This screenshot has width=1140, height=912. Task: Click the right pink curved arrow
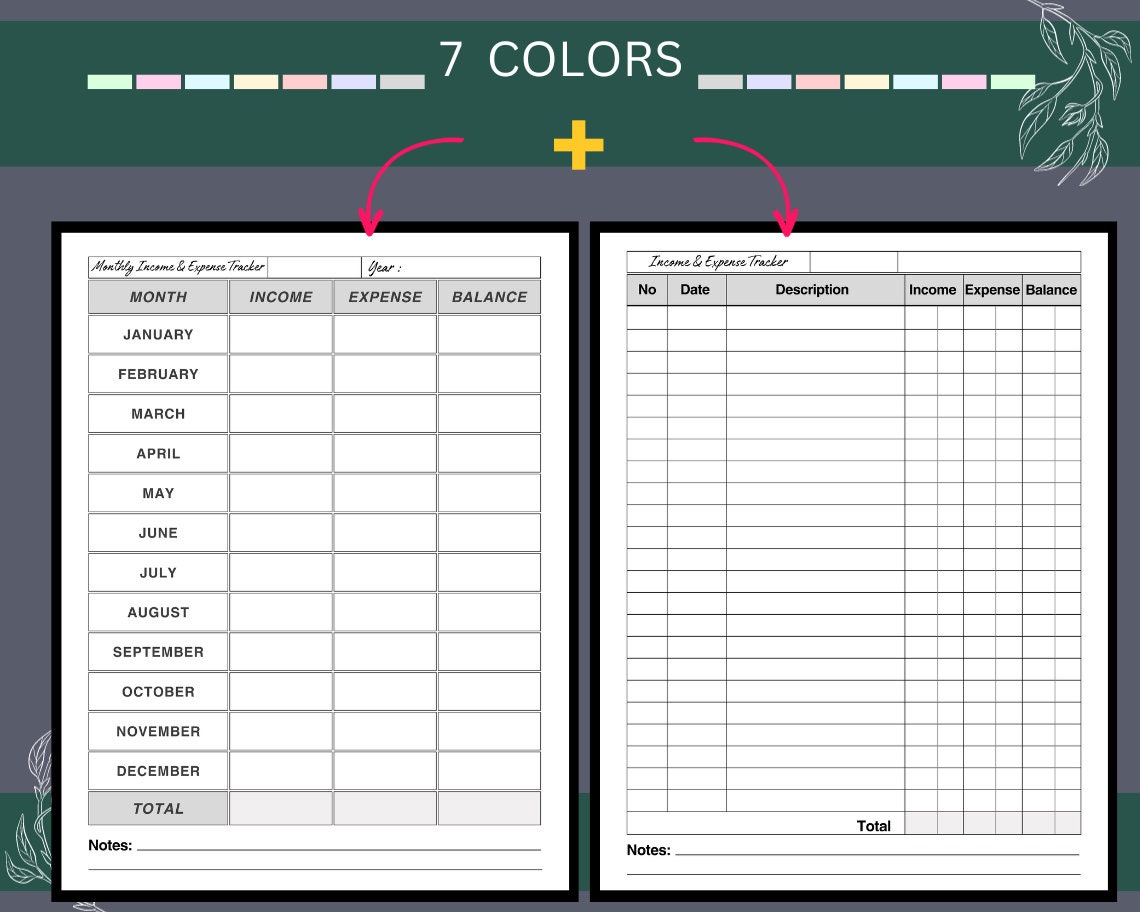[747, 185]
